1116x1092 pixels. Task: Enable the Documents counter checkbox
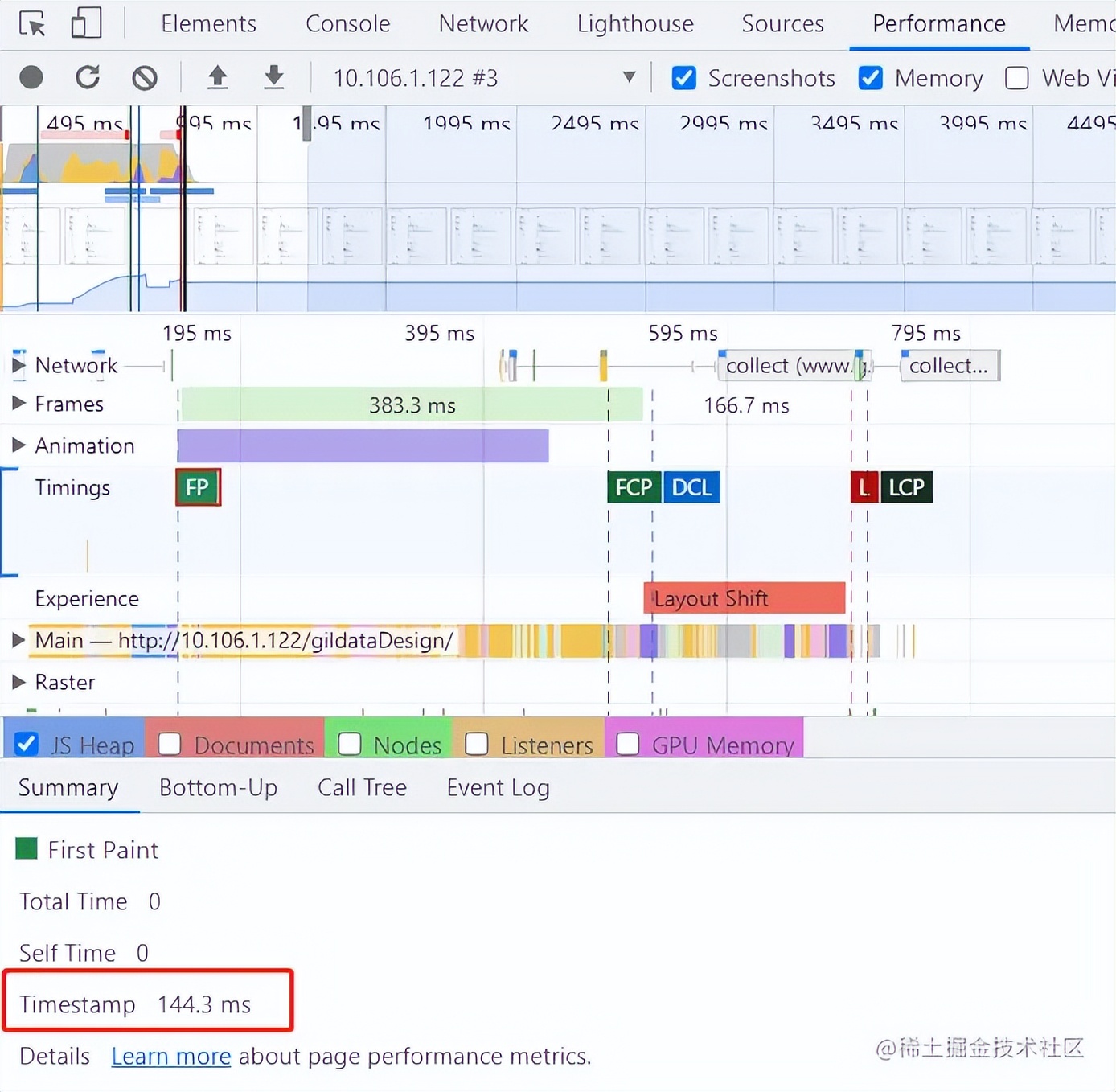[170, 745]
